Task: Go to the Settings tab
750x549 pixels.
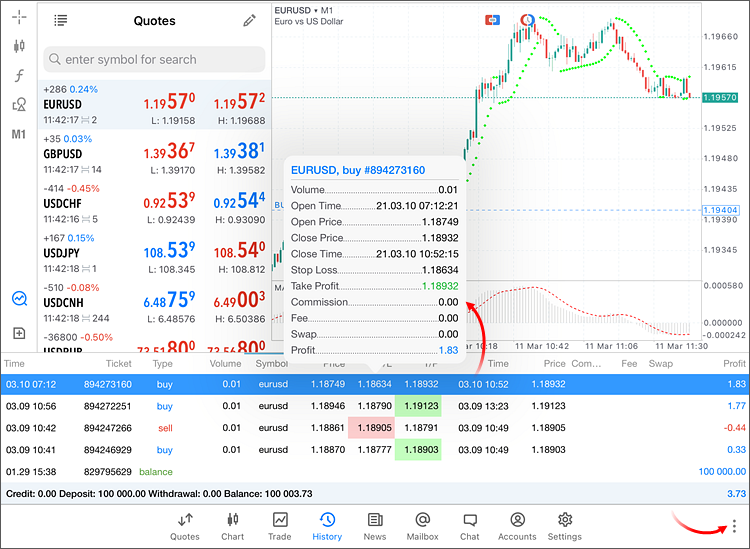Action: [565, 526]
